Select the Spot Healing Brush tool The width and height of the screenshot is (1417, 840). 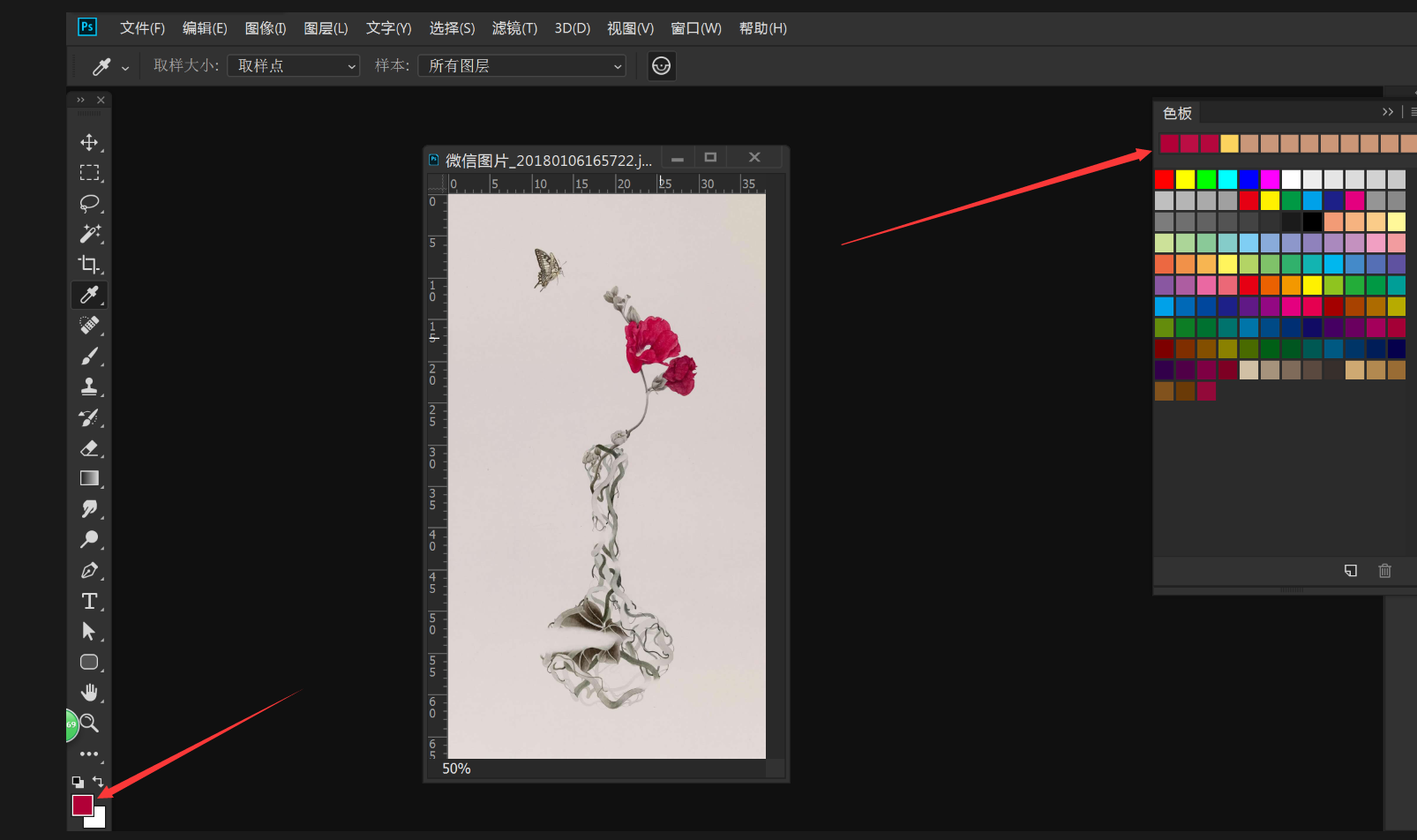(89, 326)
